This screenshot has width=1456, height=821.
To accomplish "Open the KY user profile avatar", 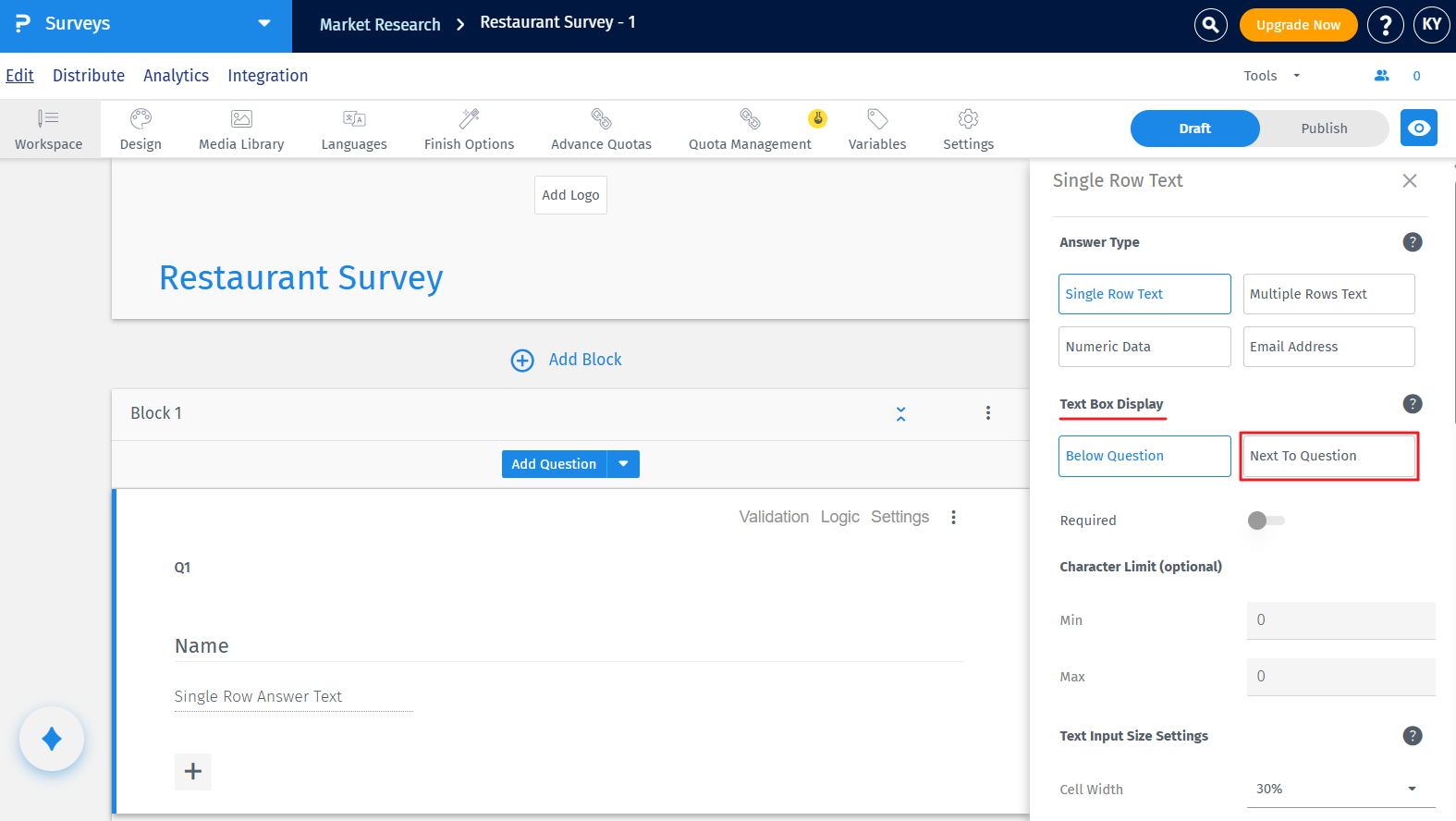I will point(1432,25).
